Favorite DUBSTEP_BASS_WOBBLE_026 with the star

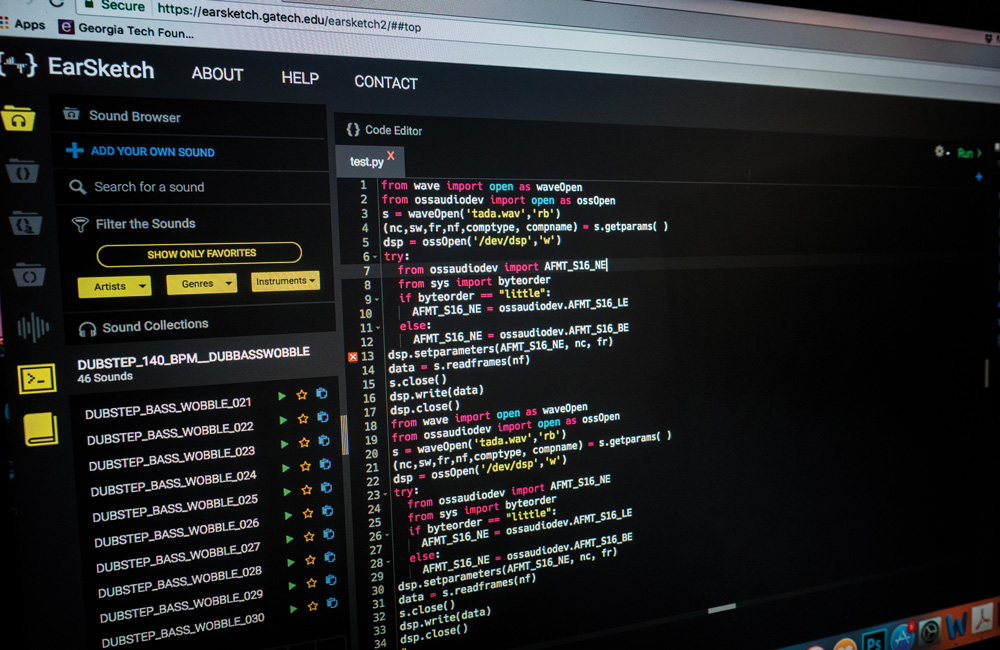(x=308, y=513)
